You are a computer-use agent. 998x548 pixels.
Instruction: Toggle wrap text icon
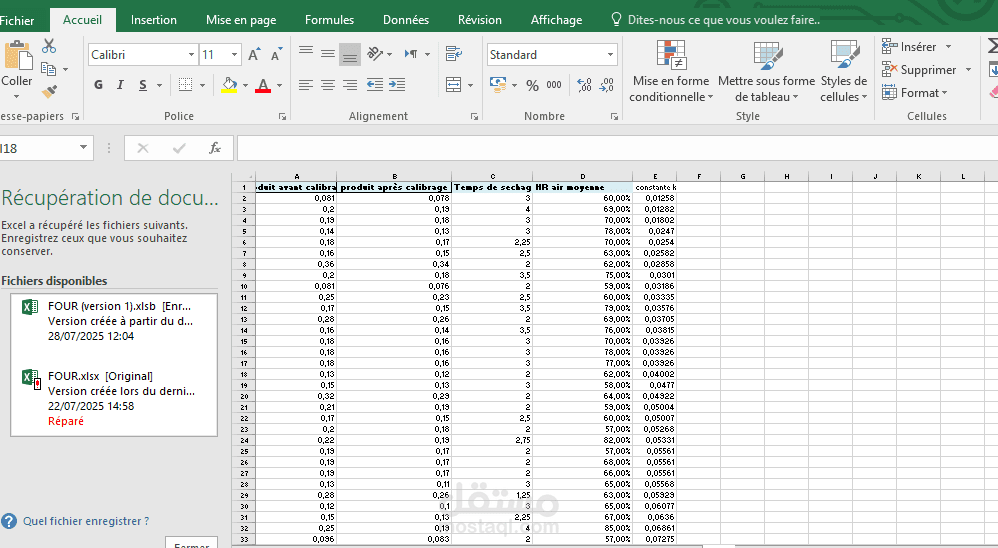pos(454,54)
